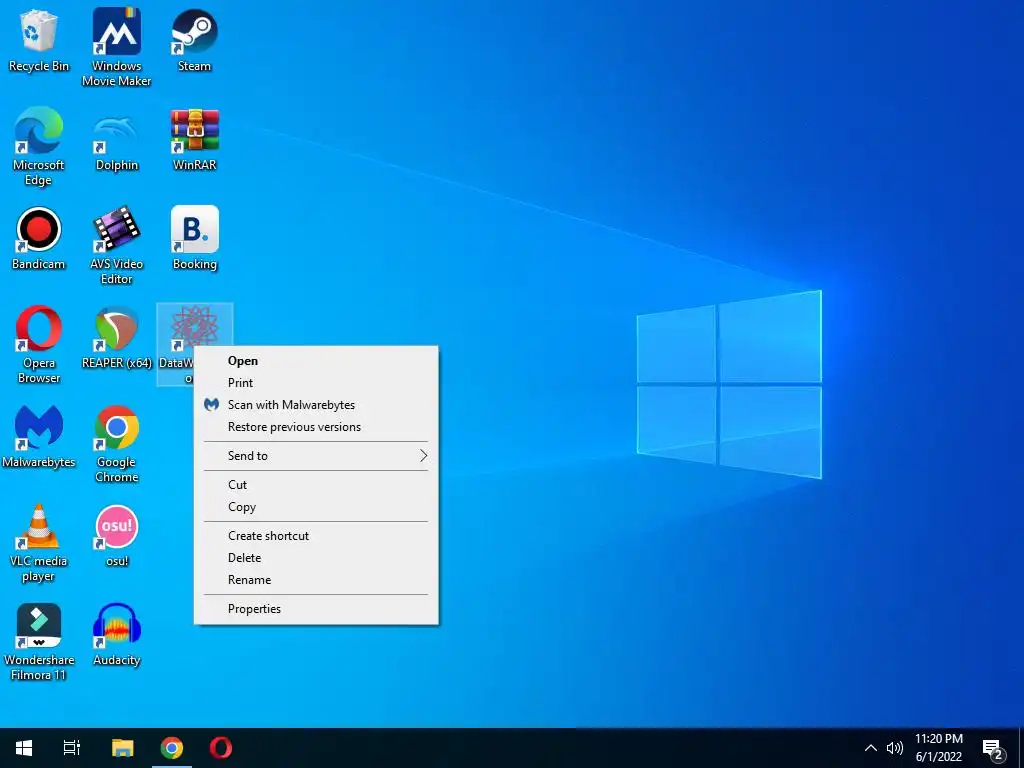This screenshot has height=768, width=1024.
Task: Select the Audacity desktop shortcut
Action: [116, 635]
